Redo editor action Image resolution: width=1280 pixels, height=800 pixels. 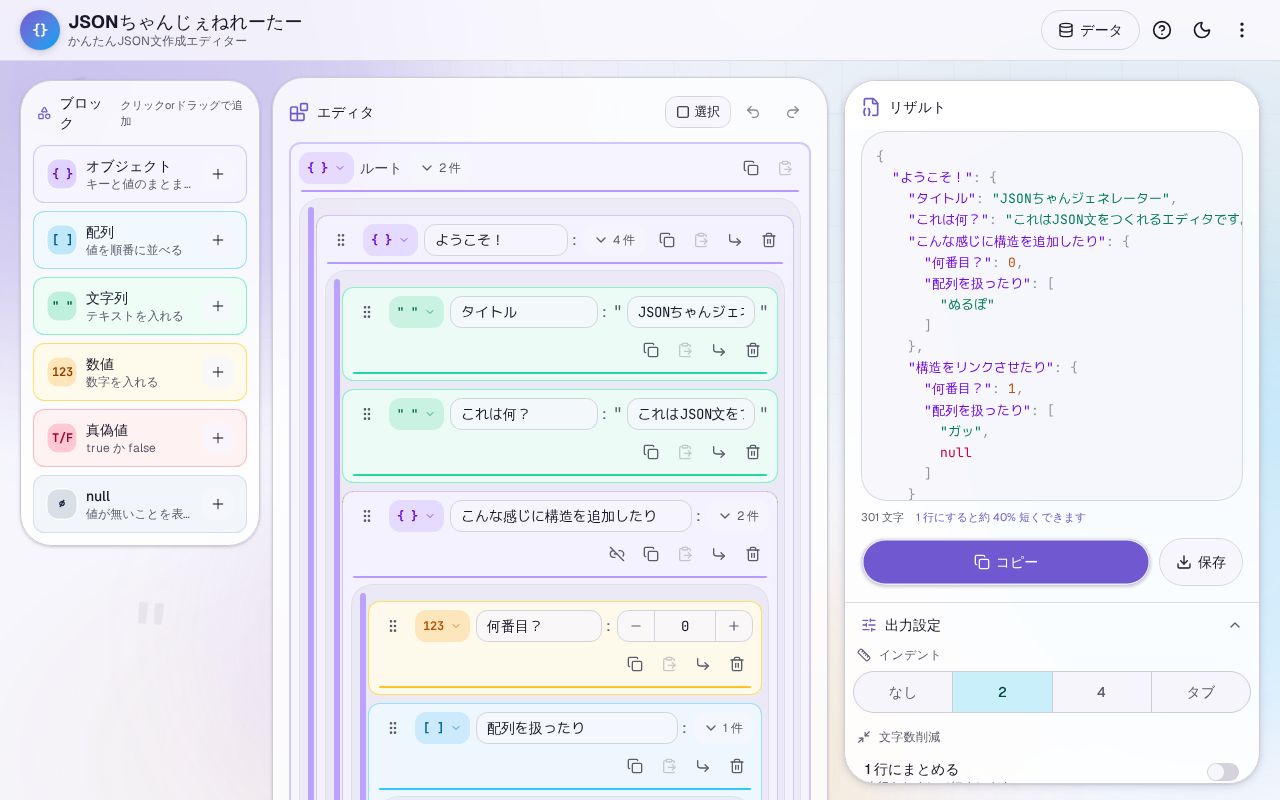tap(793, 112)
